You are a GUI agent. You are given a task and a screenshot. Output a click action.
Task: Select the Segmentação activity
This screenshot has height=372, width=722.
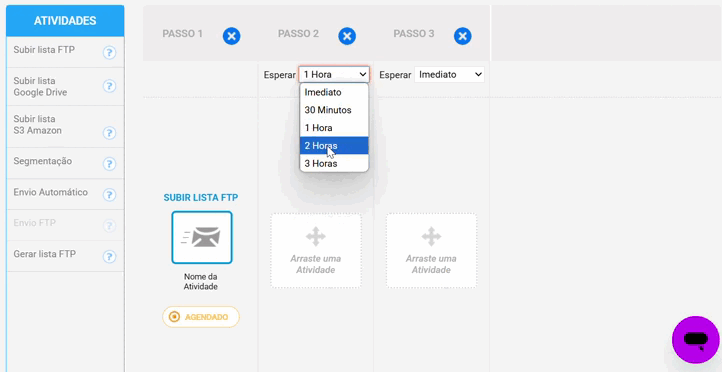65,163
